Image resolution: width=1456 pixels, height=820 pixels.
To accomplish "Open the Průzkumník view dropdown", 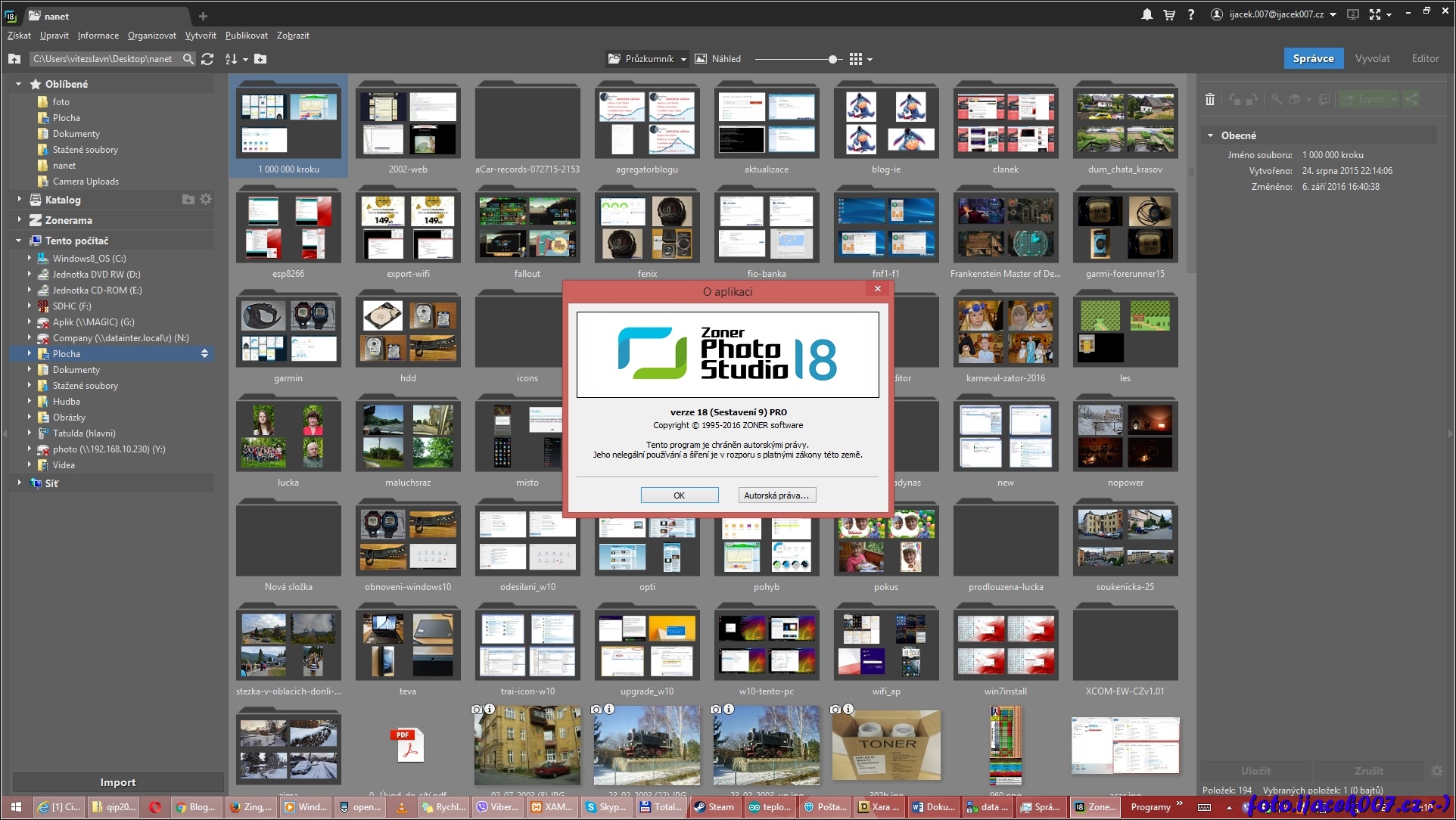I will [x=683, y=59].
